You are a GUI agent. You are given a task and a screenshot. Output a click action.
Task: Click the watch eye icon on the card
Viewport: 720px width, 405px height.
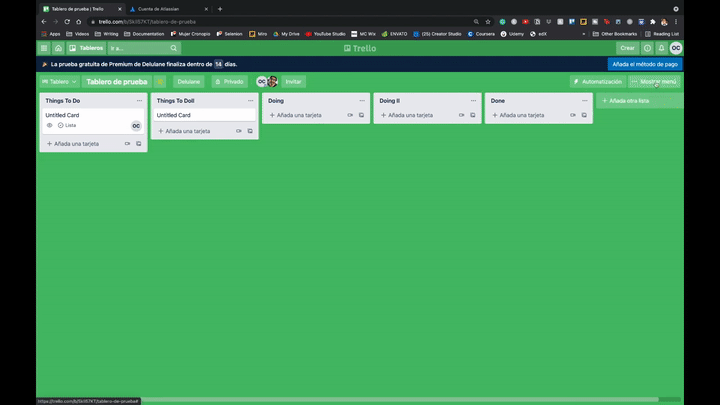(x=50, y=125)
